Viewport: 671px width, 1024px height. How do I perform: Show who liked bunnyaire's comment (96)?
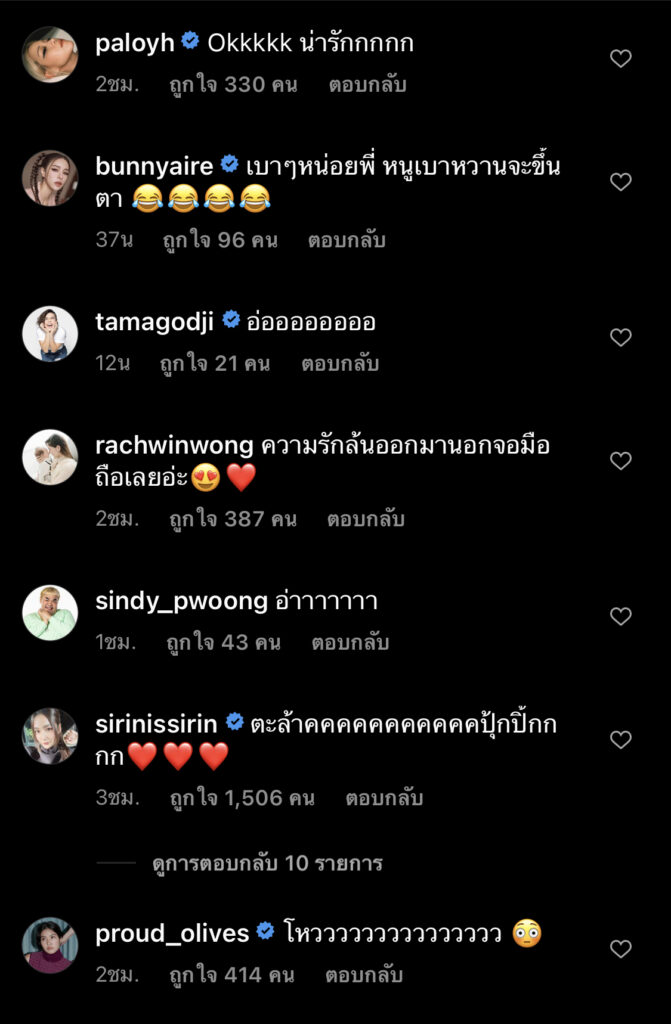(220, 240)
